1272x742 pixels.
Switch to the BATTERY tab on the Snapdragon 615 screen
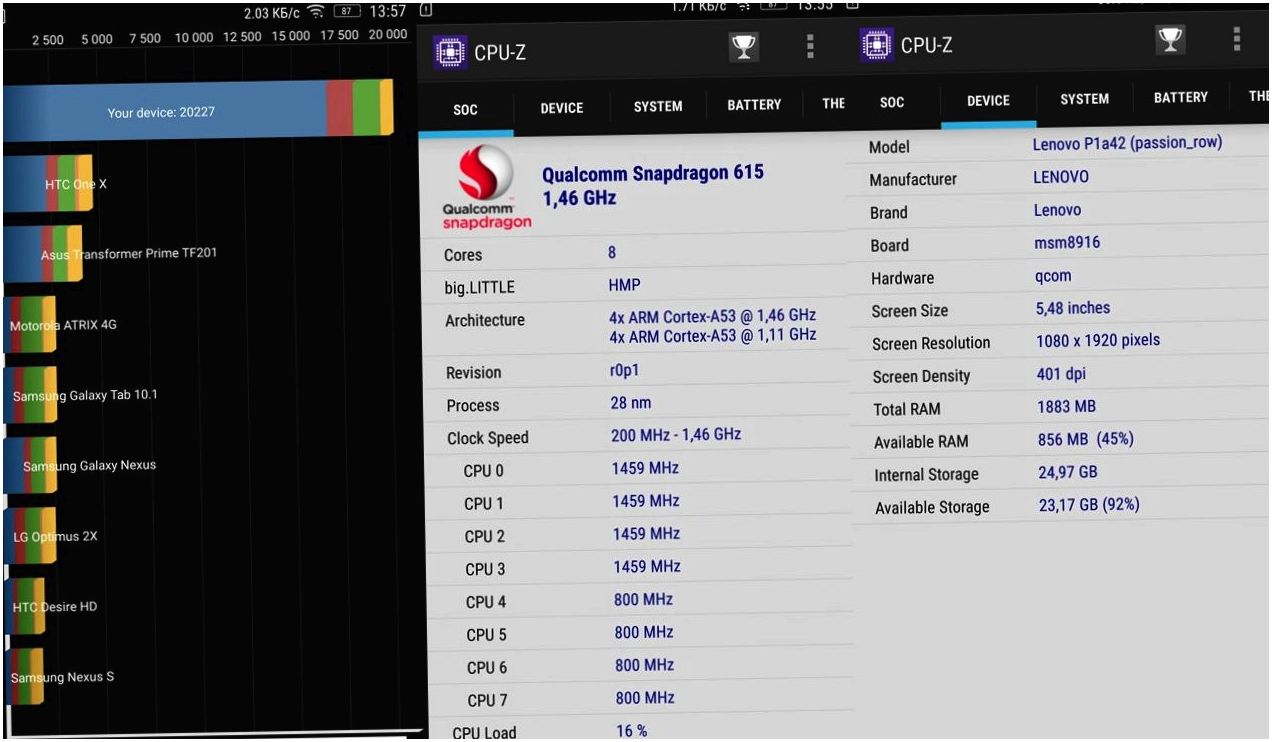(x=754, y=105)
